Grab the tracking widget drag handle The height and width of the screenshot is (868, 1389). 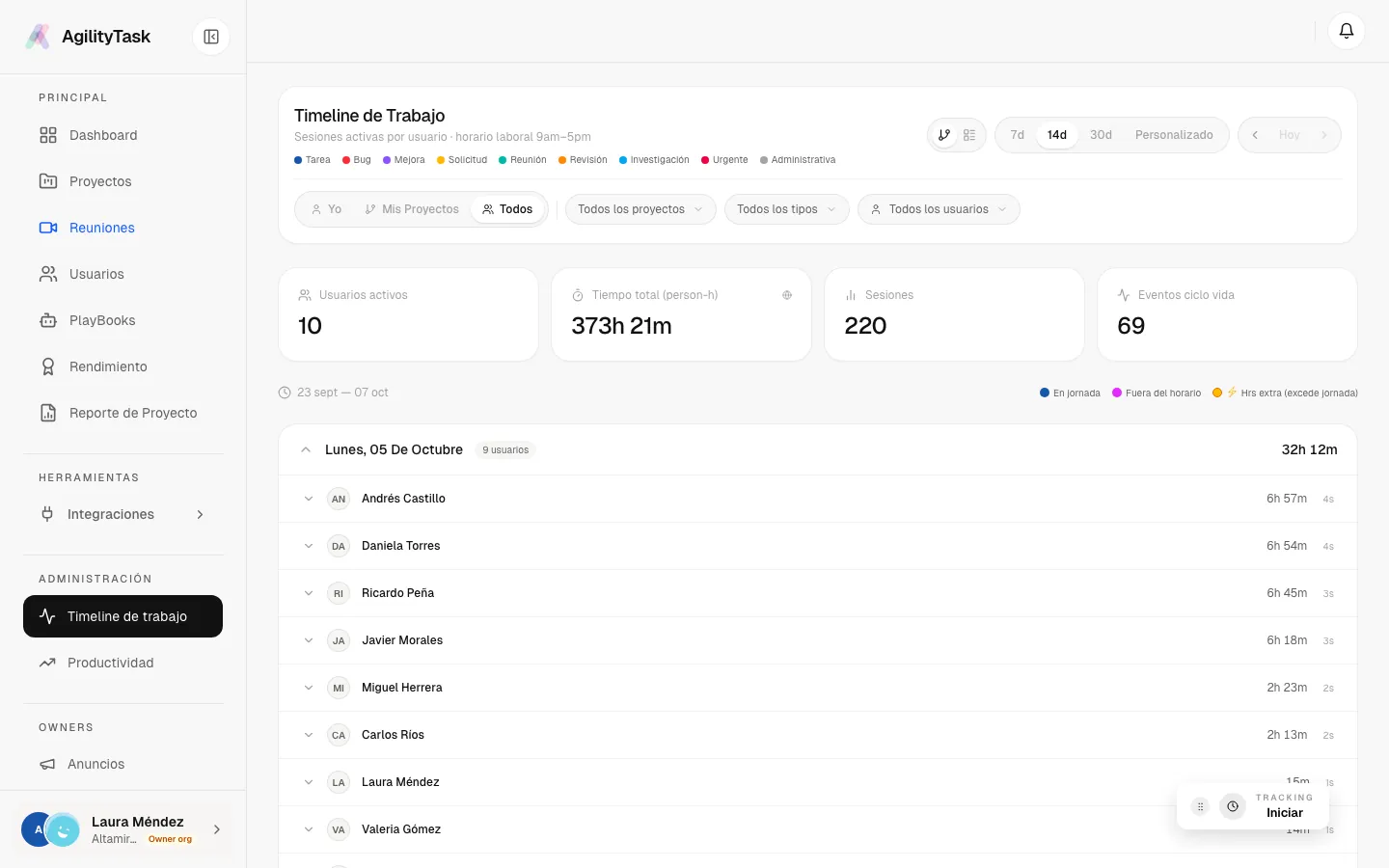[x=1200, y=806]
